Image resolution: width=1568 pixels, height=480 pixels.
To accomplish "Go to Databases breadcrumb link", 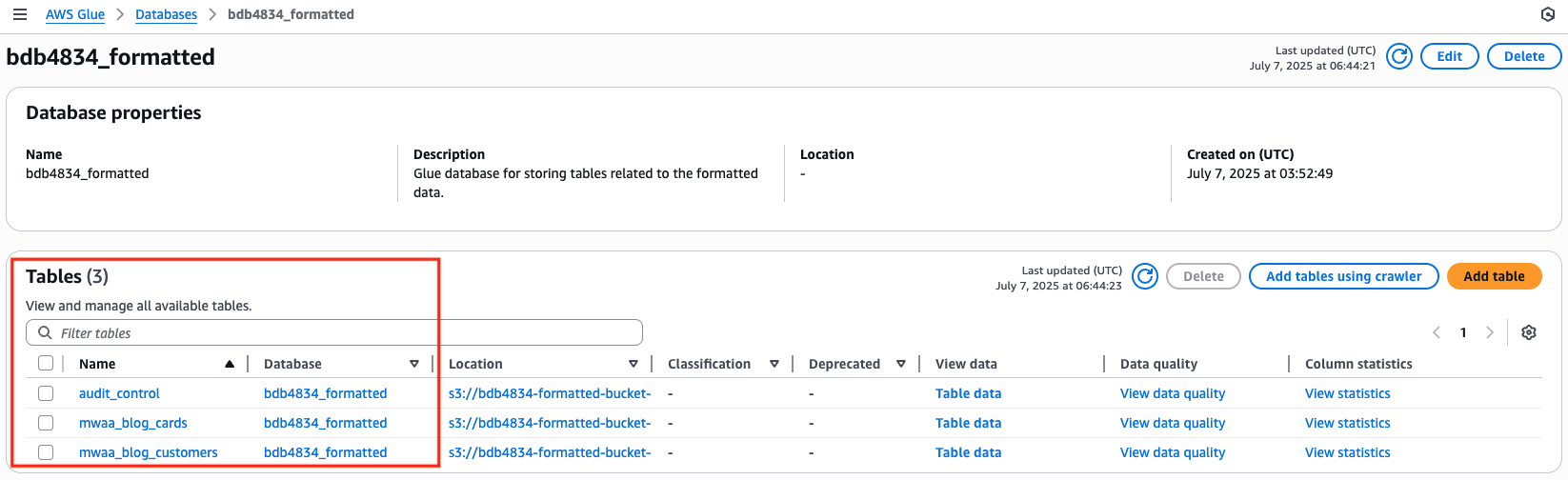I will [x=167, y=15].
